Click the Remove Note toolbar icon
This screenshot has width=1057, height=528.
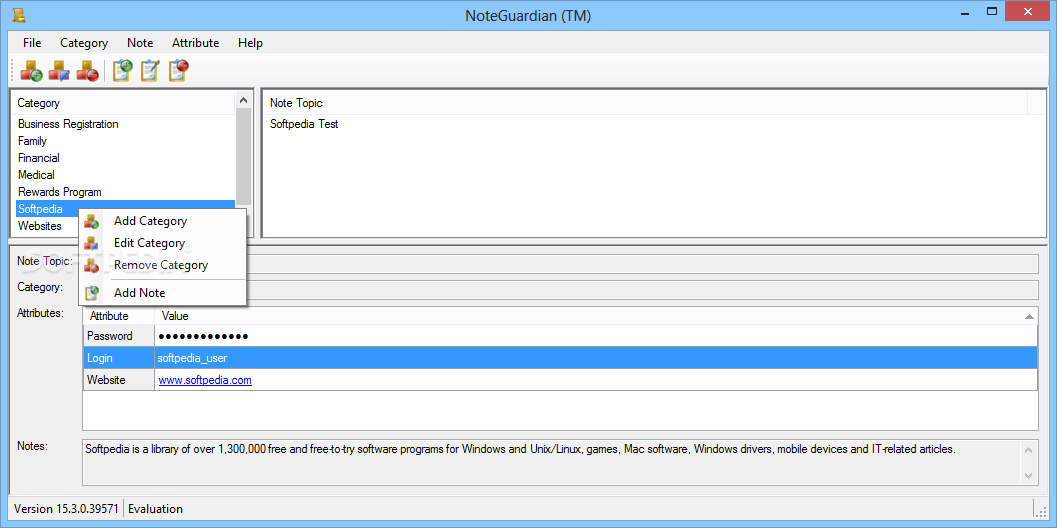[x=178, y=70]
